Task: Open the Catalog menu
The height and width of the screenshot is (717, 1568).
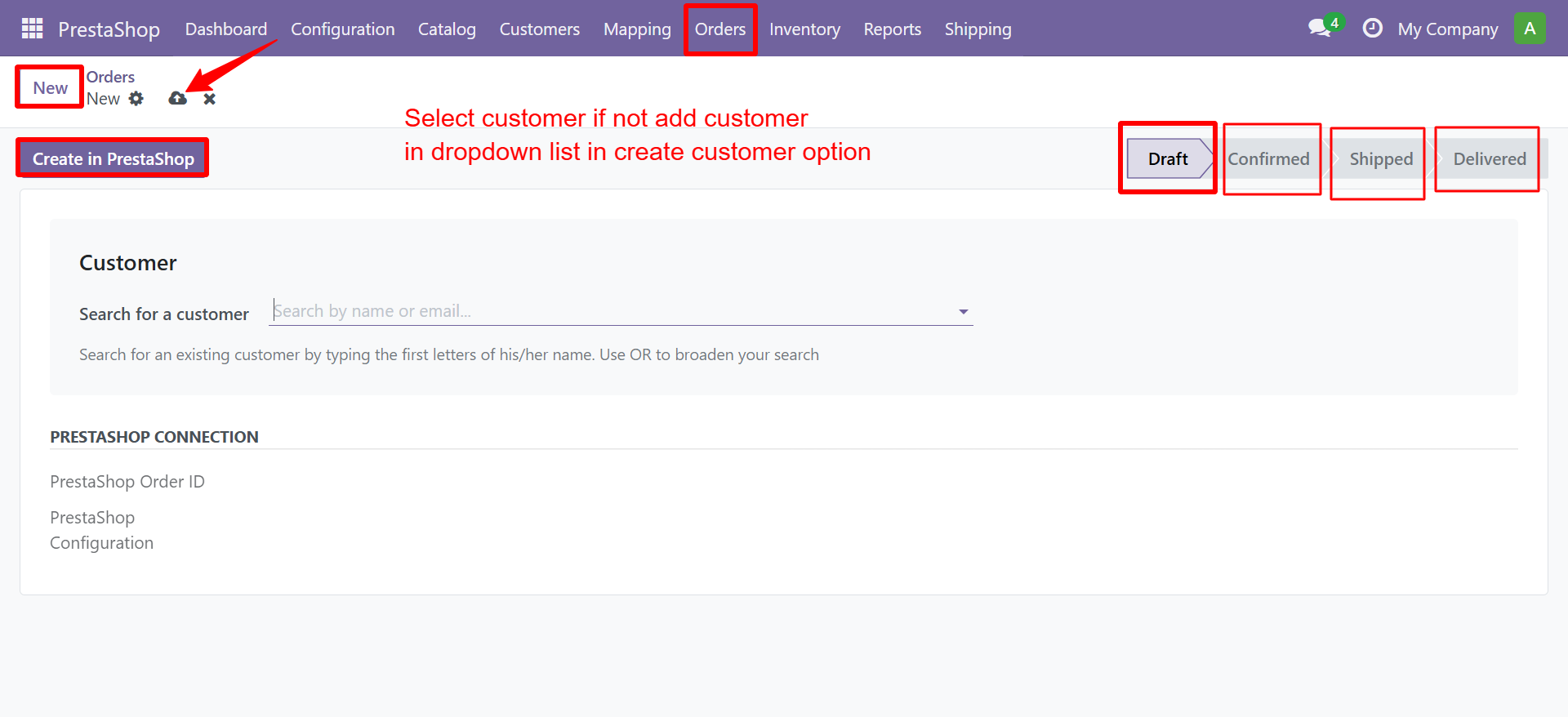Action: pos(447,29)
